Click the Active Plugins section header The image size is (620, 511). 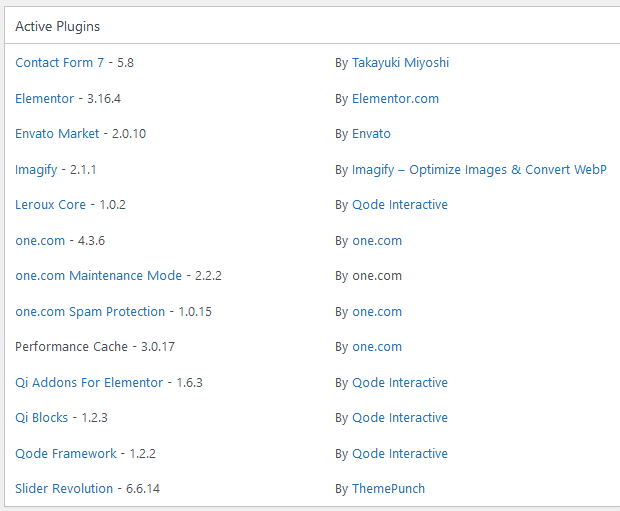click(57, 26)
